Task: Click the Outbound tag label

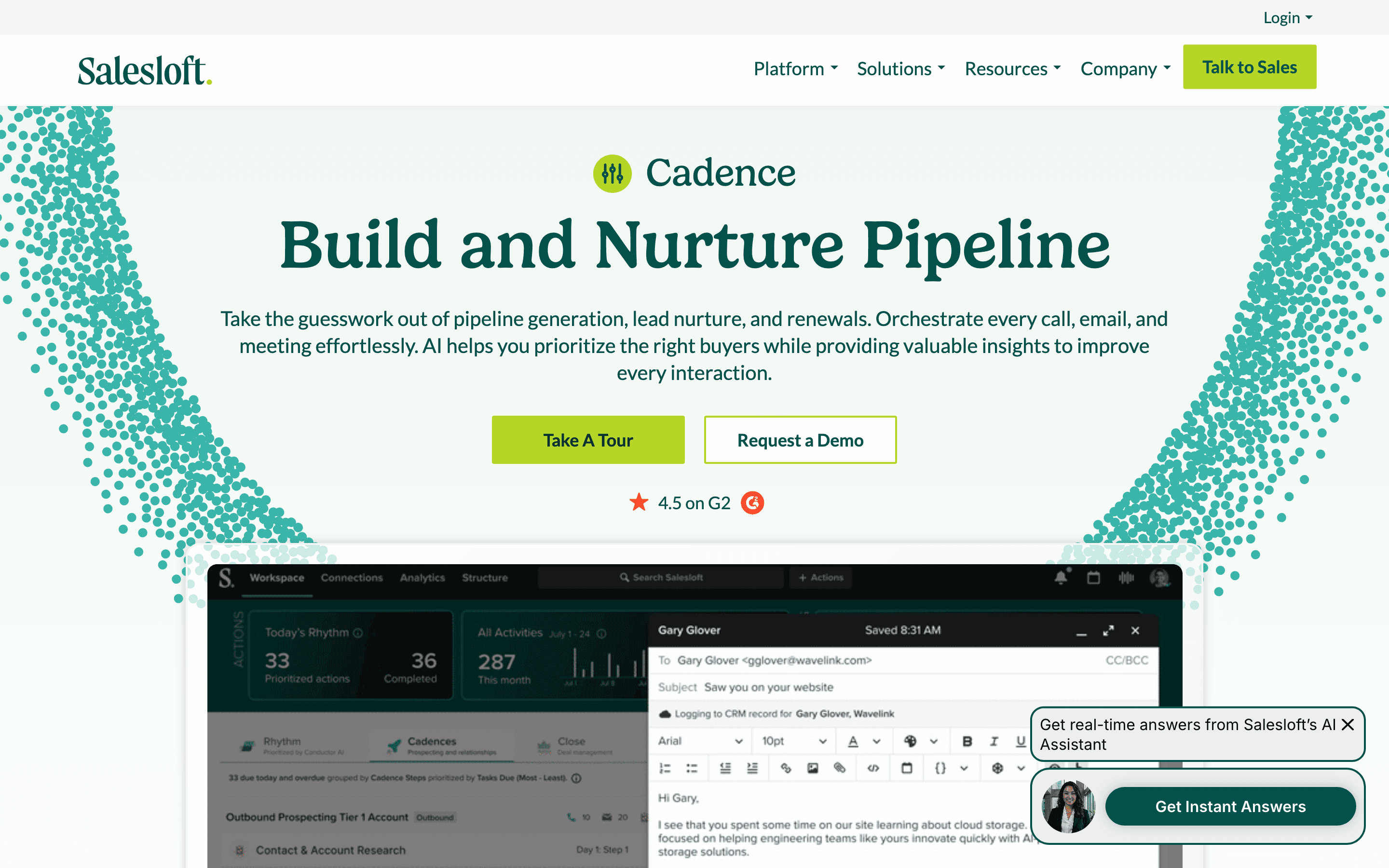Action: point(435,817)
